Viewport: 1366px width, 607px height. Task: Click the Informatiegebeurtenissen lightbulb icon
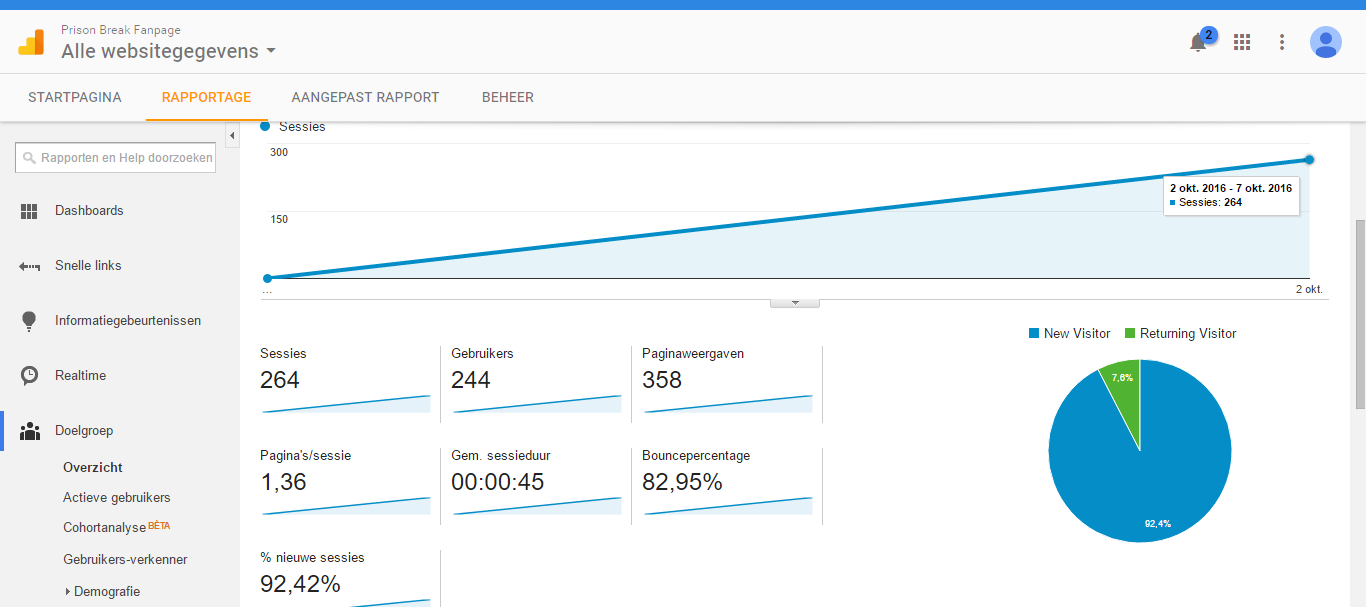(29, 321)
